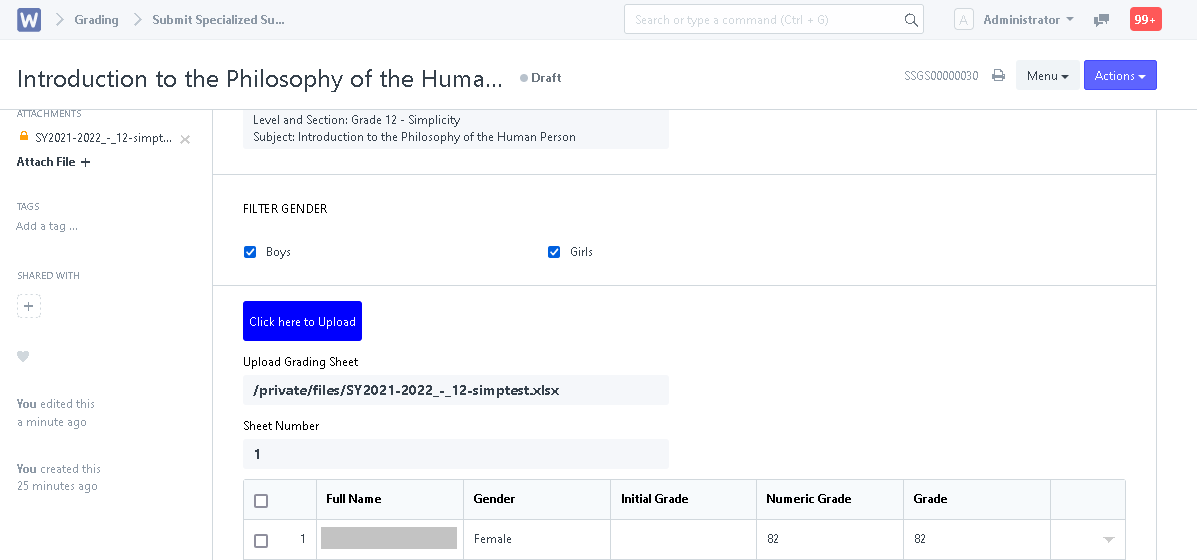Select all rows with header checkbox
1197x560 pixels.
pyautogui.click(x=261, y=500)
